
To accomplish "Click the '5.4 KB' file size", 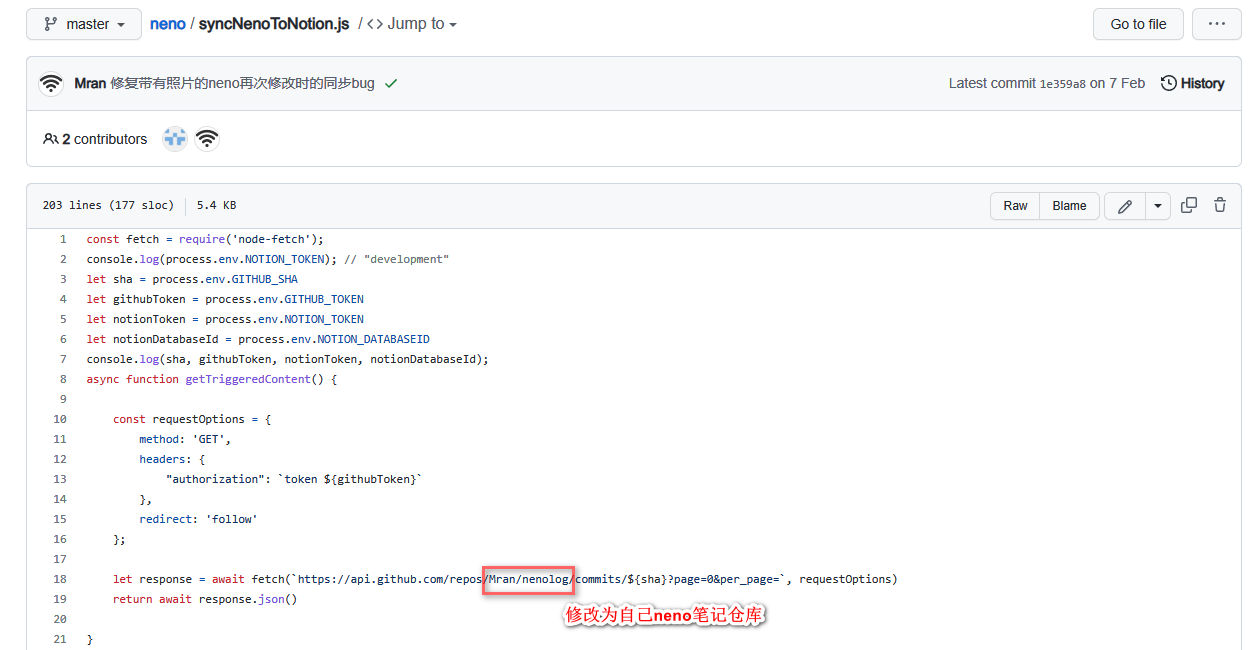I will [216, 205].
